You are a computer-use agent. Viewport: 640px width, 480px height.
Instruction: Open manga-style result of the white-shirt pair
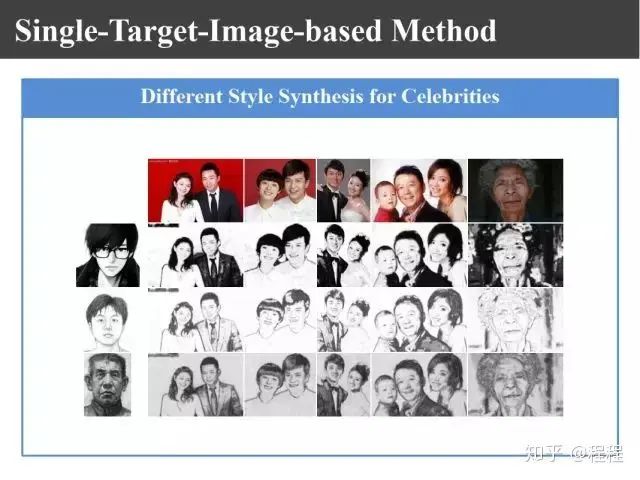click(x=280, y=255)
